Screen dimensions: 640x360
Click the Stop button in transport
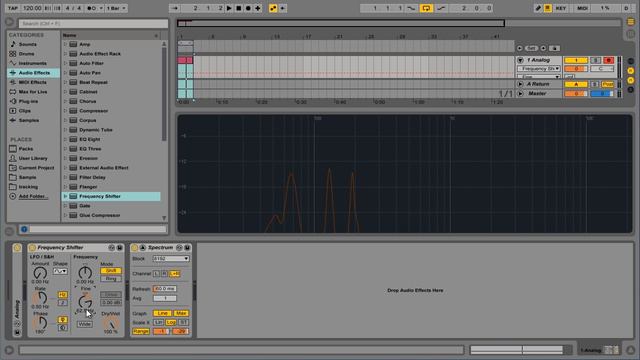pyautogui.click(x=239, y=8)
